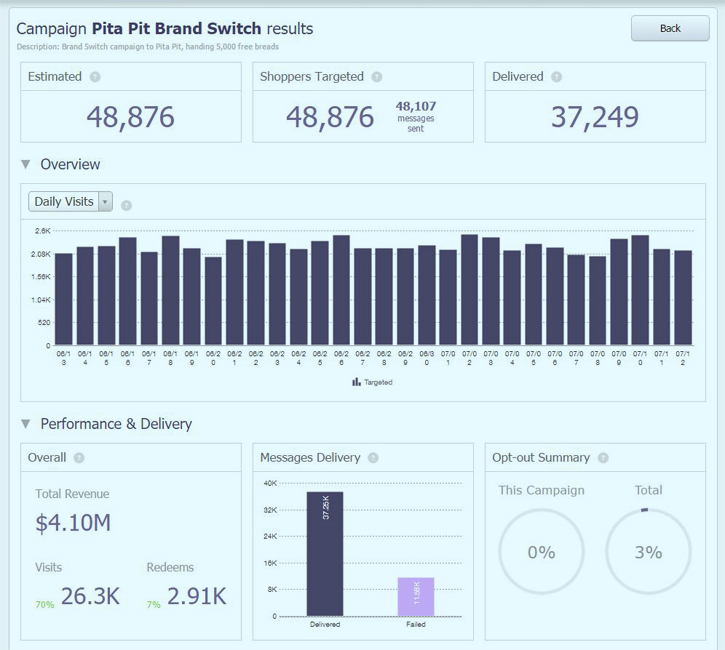Click the Estimated 48,876 number
725x650 pixels.
(x=130, y=117)
